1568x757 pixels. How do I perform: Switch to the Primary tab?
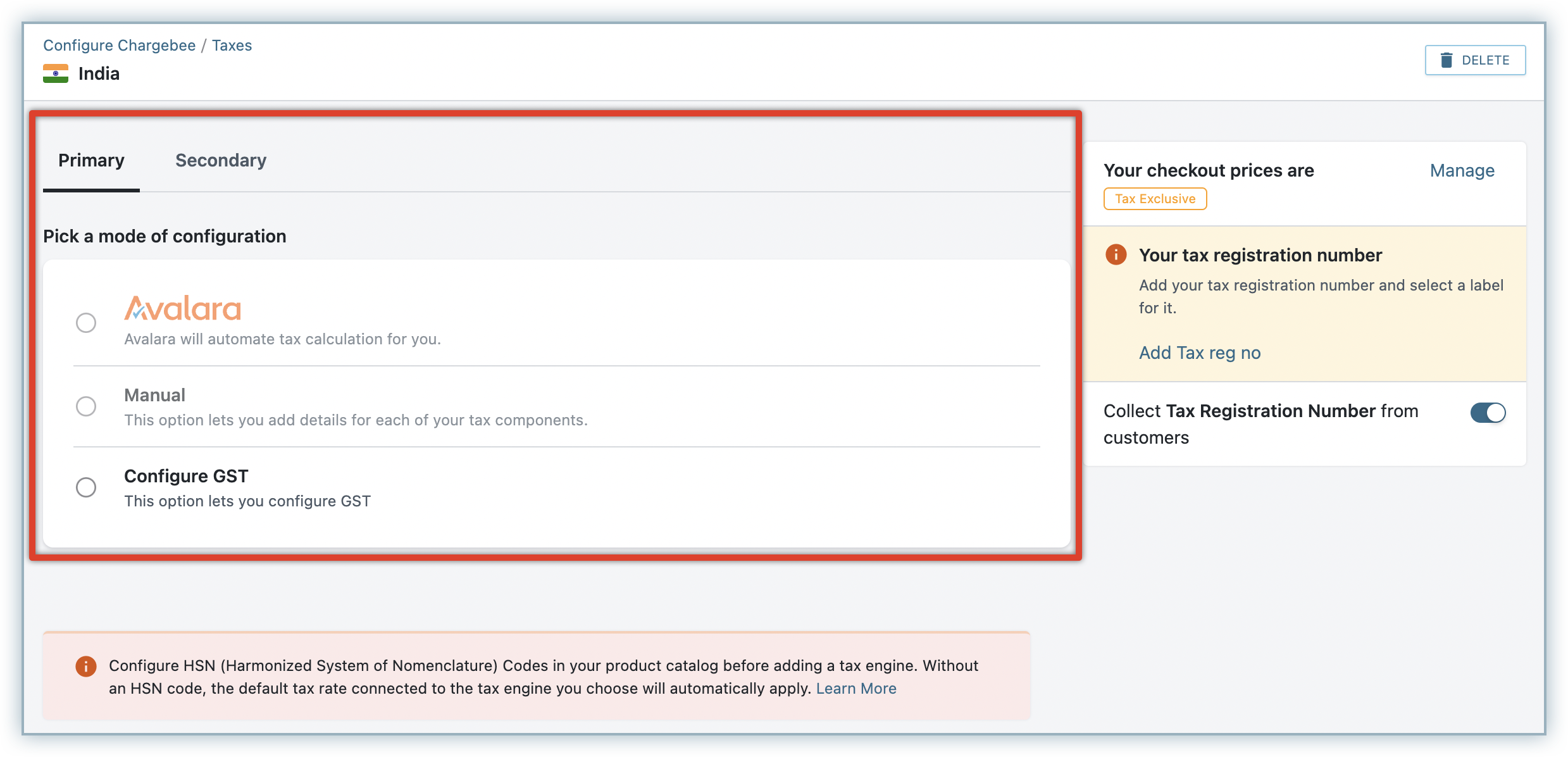tap(91, 161)
